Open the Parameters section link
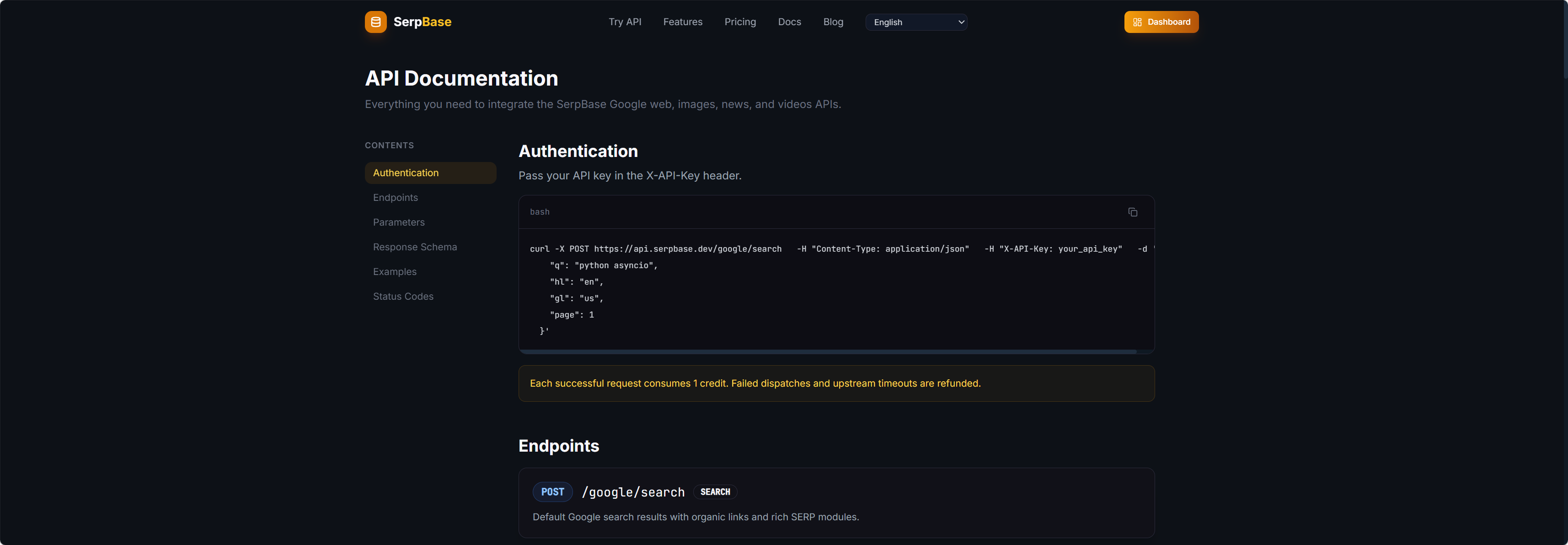Image resolution: width=1568 pixels, height=545 pixels. tap(399, 222)
